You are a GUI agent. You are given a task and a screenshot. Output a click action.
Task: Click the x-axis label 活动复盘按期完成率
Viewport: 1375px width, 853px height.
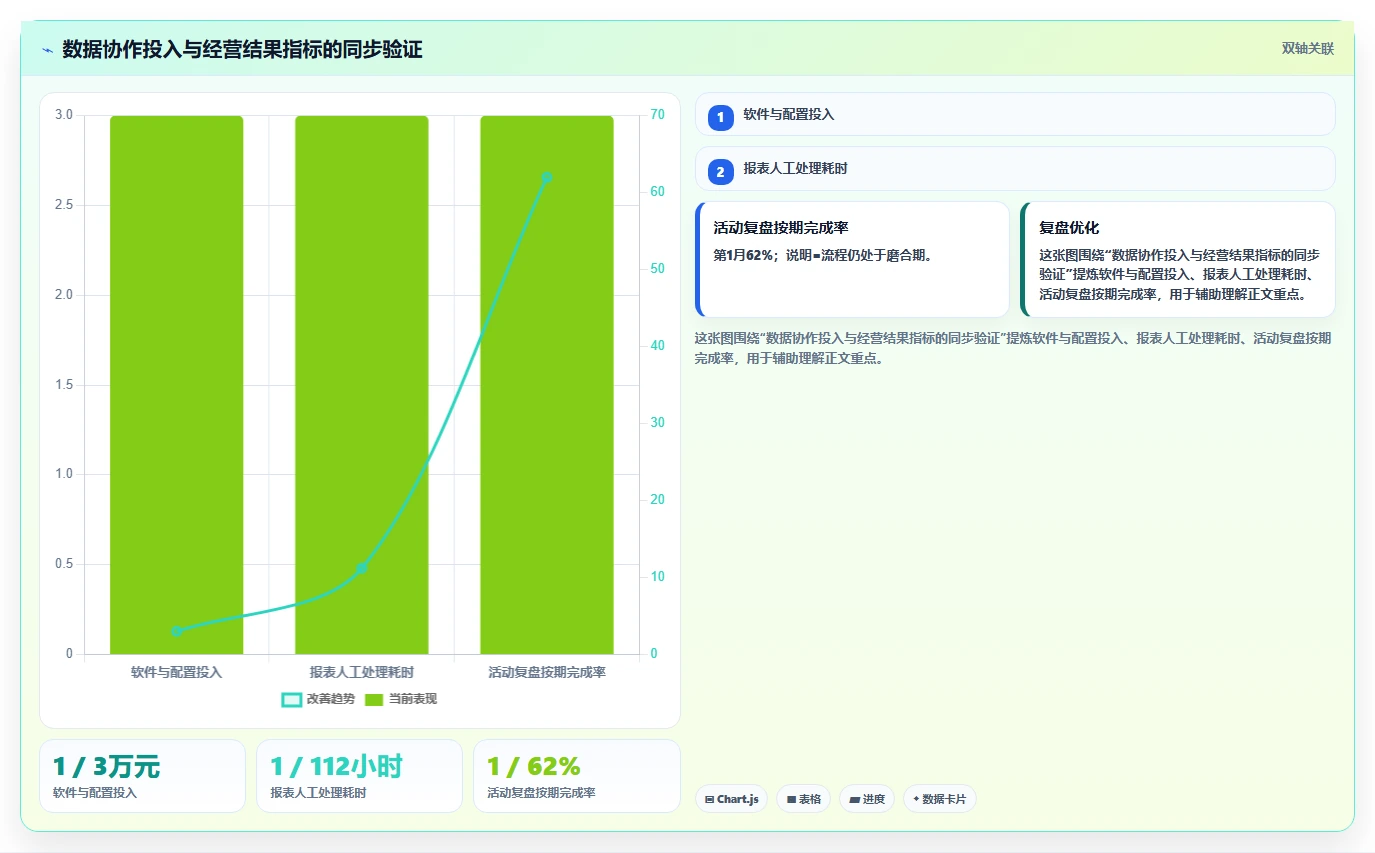(x=547, y=672)
